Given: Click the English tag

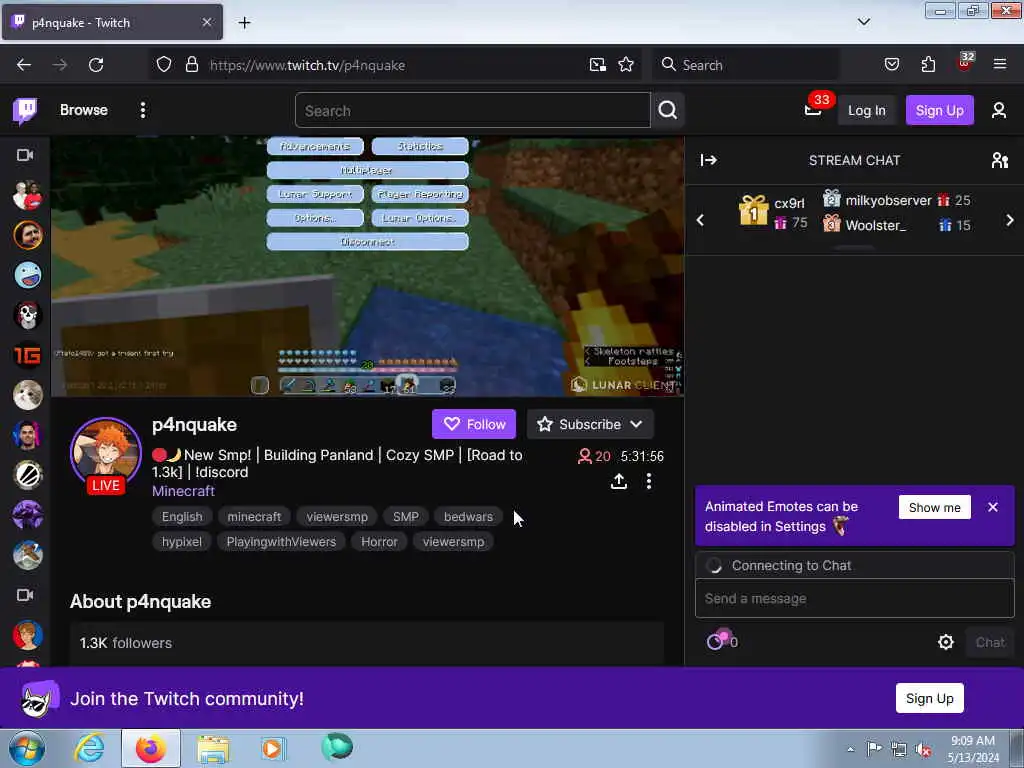Looking at the screenshot, I should click(x=182, y=517).
